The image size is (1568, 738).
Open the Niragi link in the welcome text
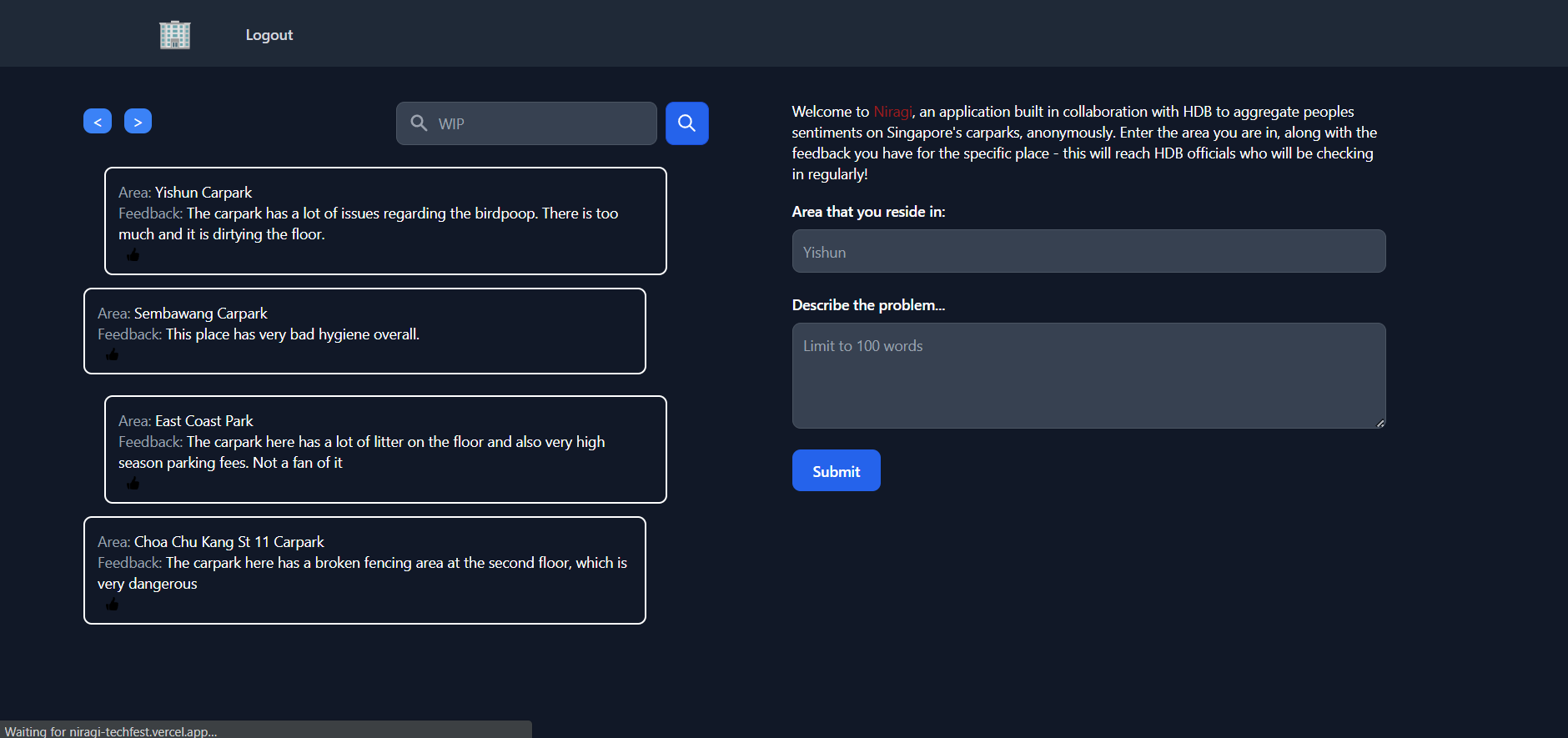click(892, 111)
